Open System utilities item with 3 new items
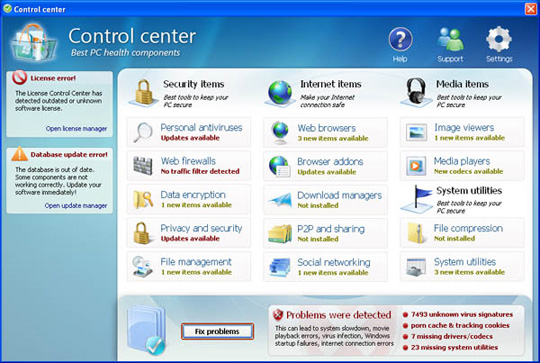This screenshot has width=540, height=363. pyautogui.click(x=462, y=267)
